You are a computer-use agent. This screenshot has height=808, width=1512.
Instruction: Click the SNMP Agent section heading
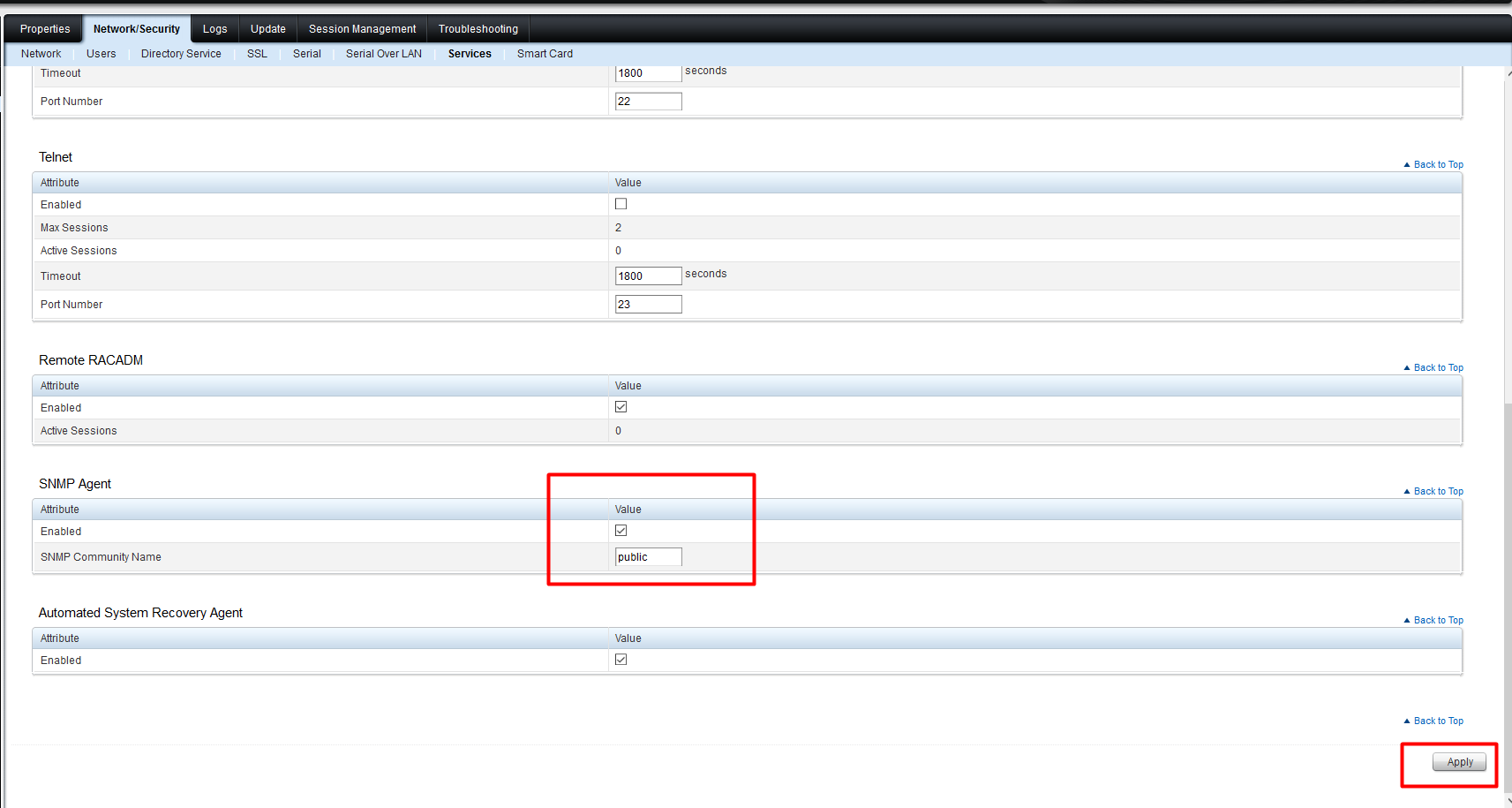tap(75, 484)
